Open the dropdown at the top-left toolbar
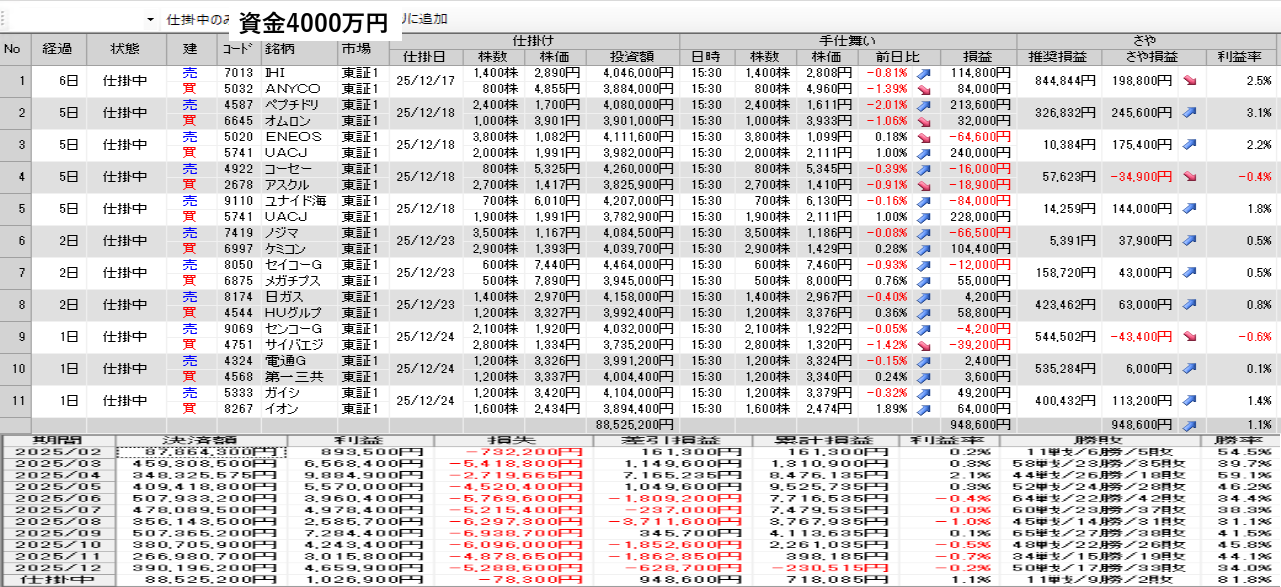Viewport: 1281px width, 587px height. click(150, 20)
